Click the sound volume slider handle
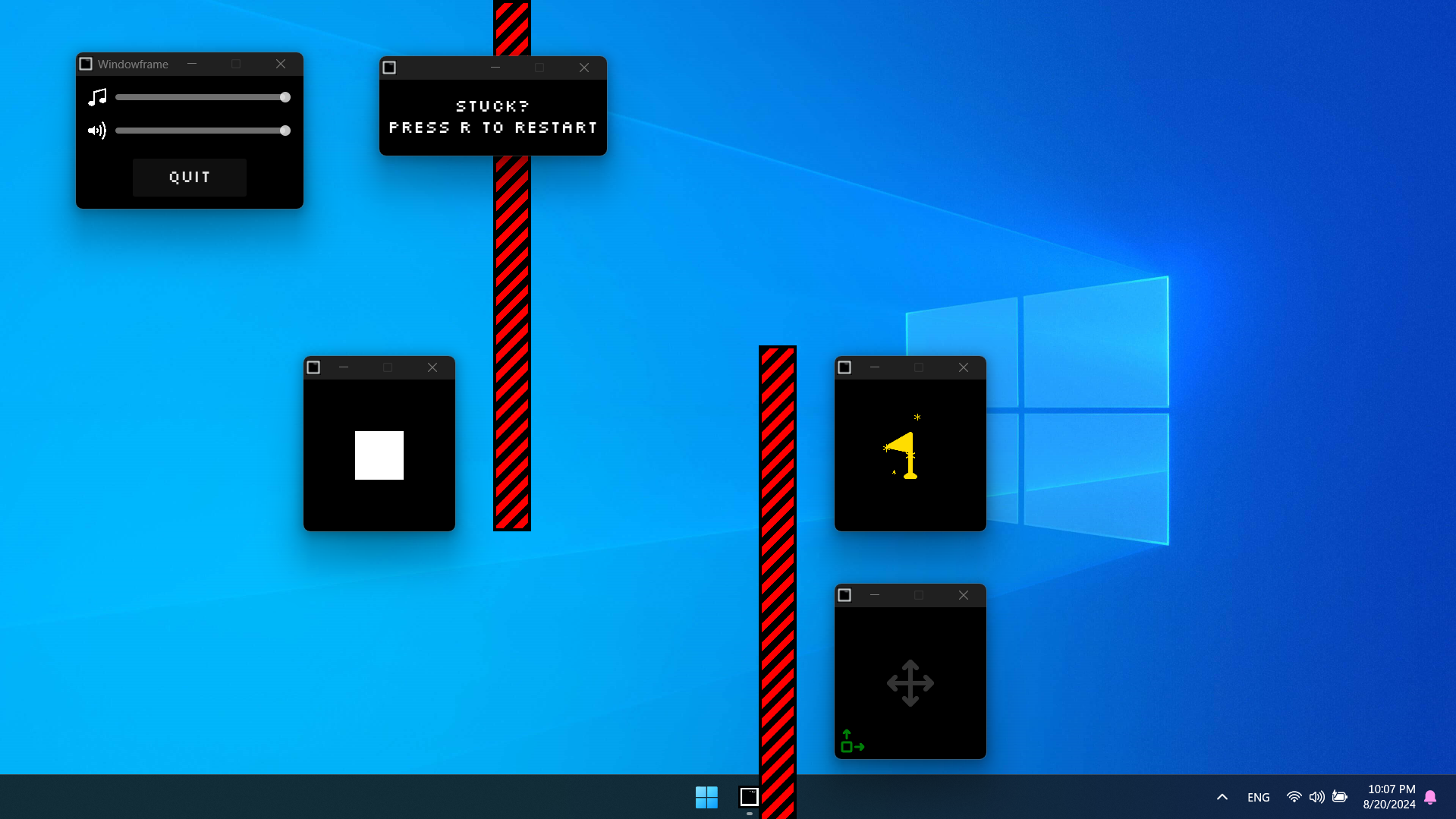The height and width of the screenshot is (819, 1456). [285, 131]
